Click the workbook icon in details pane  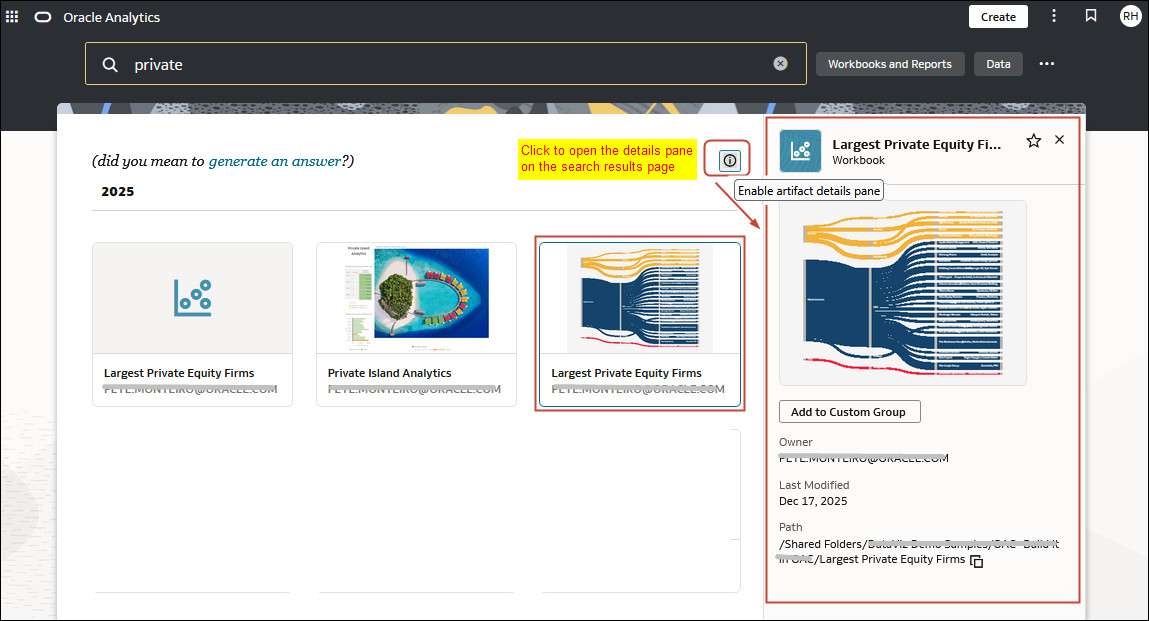(800, 151)
